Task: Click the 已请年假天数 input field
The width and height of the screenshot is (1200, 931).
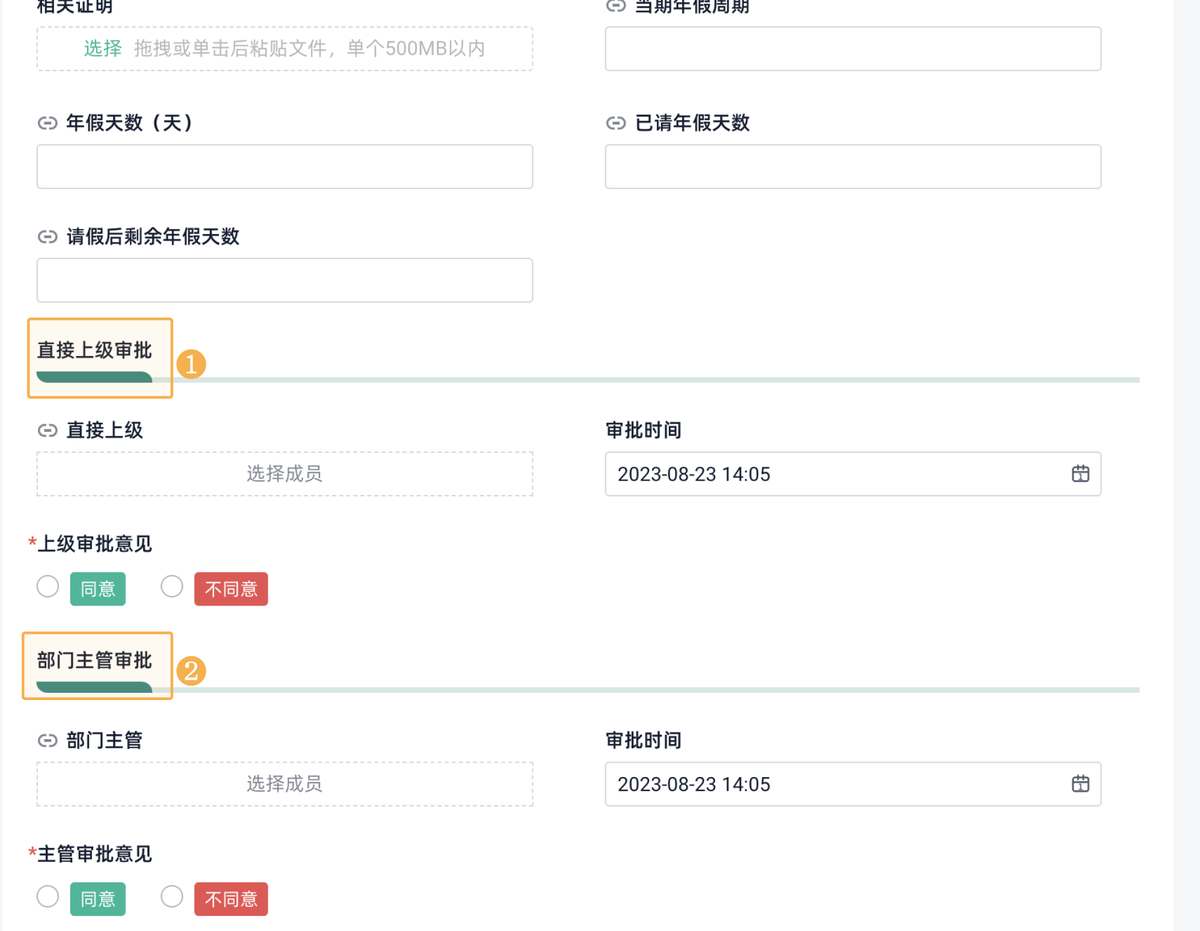Action: pos(853,167)
